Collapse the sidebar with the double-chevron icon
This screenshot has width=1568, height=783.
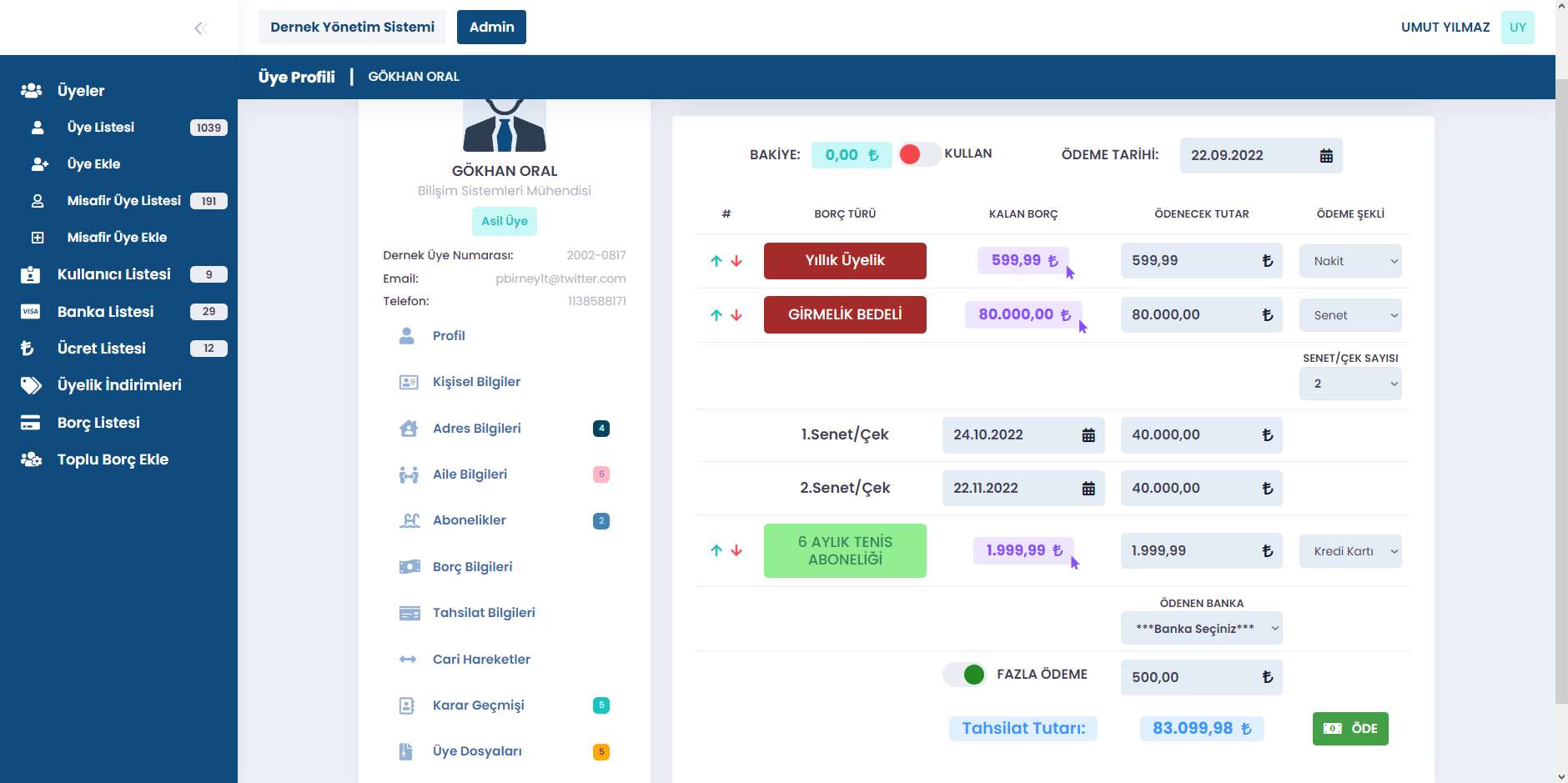pos(200,28)
